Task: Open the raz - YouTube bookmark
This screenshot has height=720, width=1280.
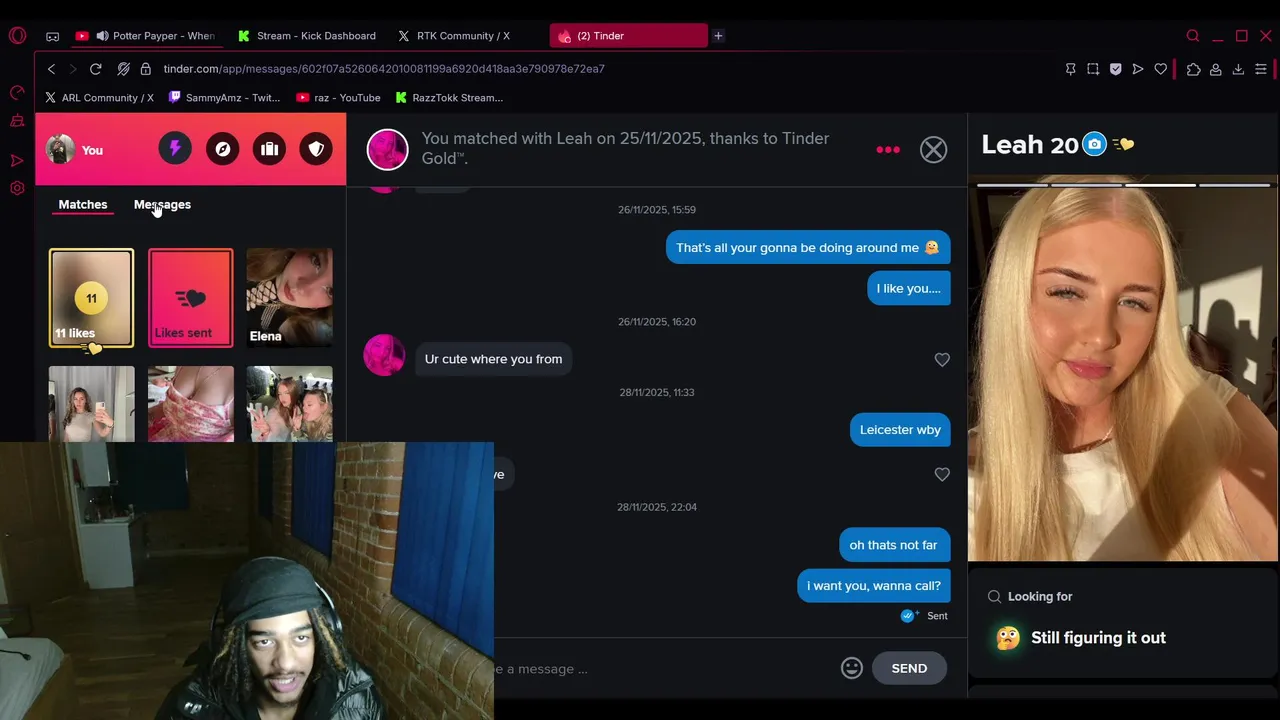Action: pos(338,98)
